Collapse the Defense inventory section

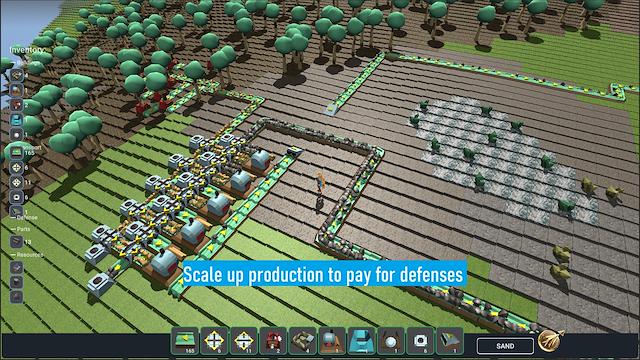(24, 218)
